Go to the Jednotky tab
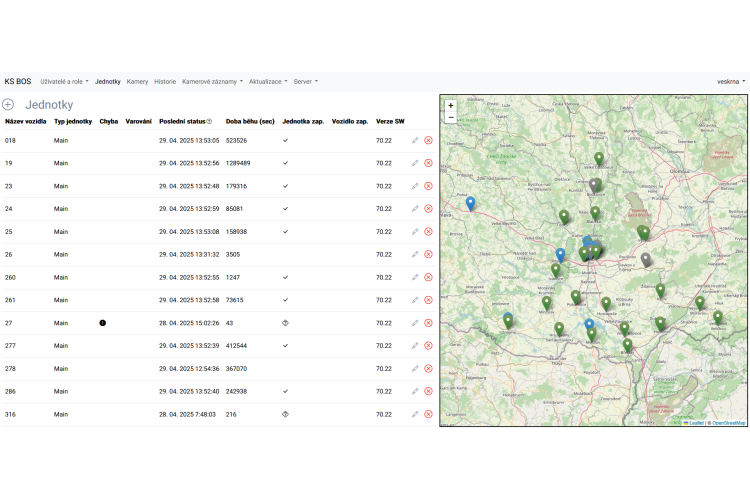Image resolution: width=750 pixels, height=500 pixels. click(x=108, y=82)
